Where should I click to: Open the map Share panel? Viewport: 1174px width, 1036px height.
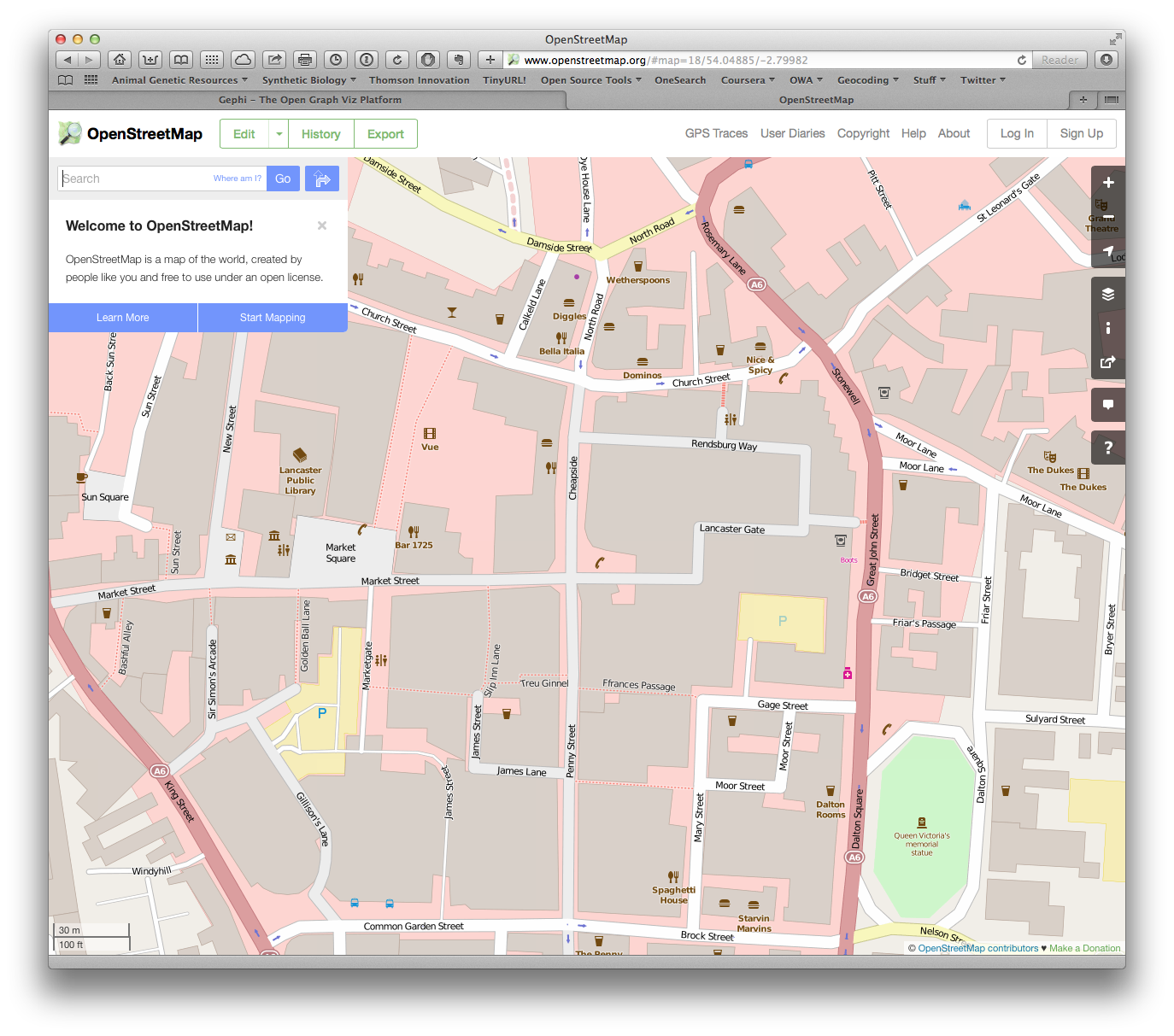[1108, 362]
